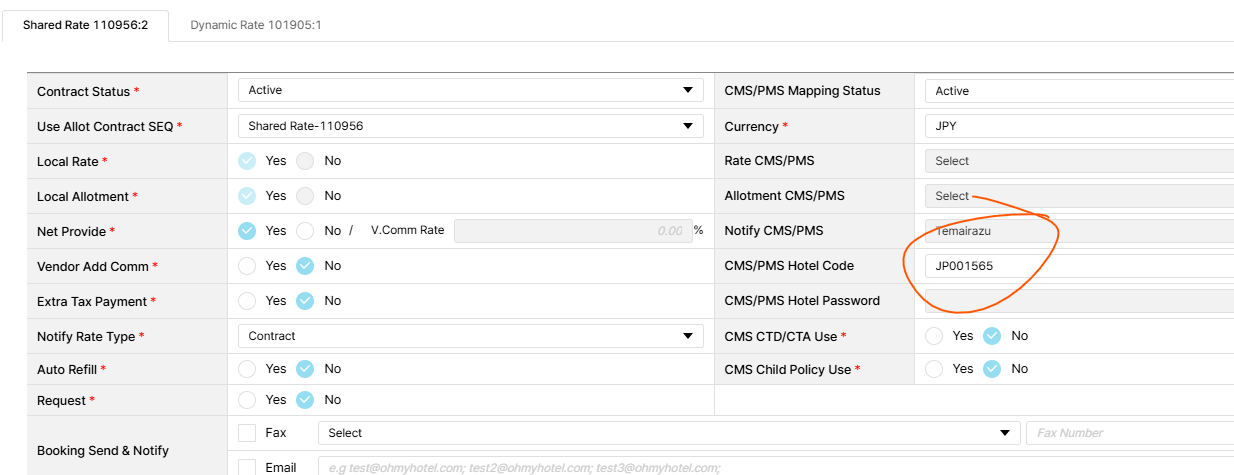This screenshot has height=475, width=1234.
Task: Open Notify Rate Type dropdown
Action: [x=687, y=336]
